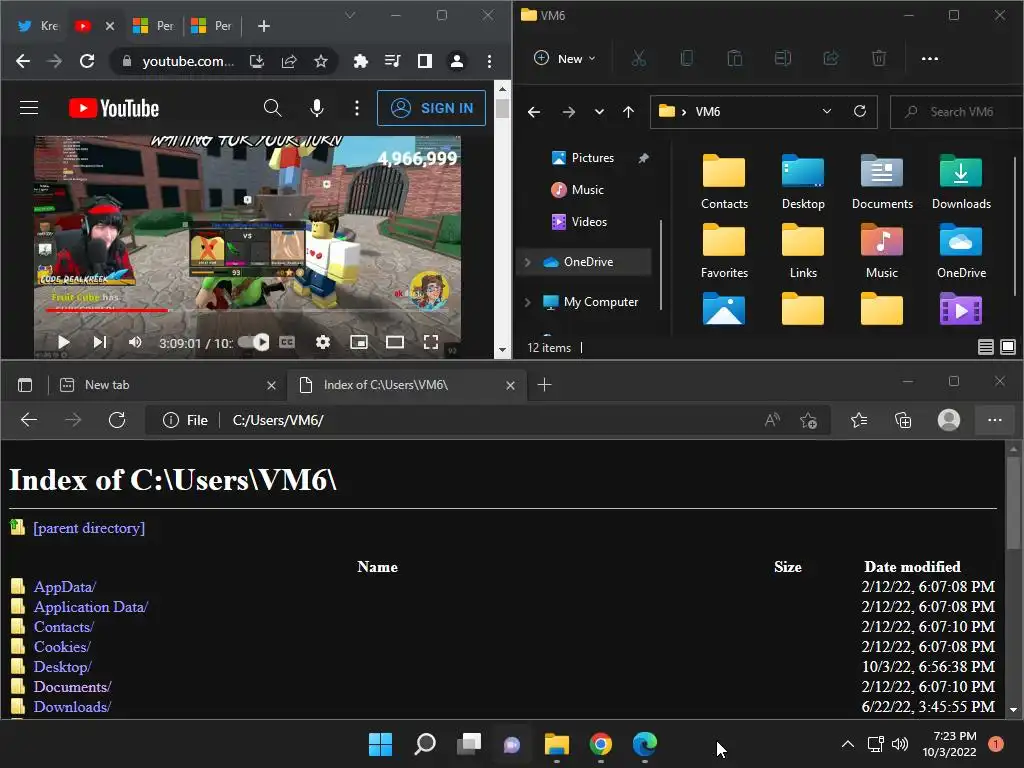Select Pictures in File Explorer sidebar
Image resolution: width=1024 pixels, height=768 pixels.
coord(592,158)
